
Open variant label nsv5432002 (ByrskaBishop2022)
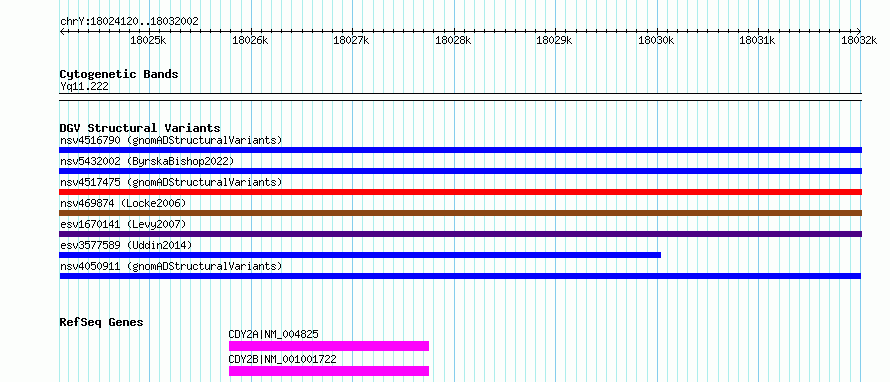pyautogui.click(x=147, y=161)
